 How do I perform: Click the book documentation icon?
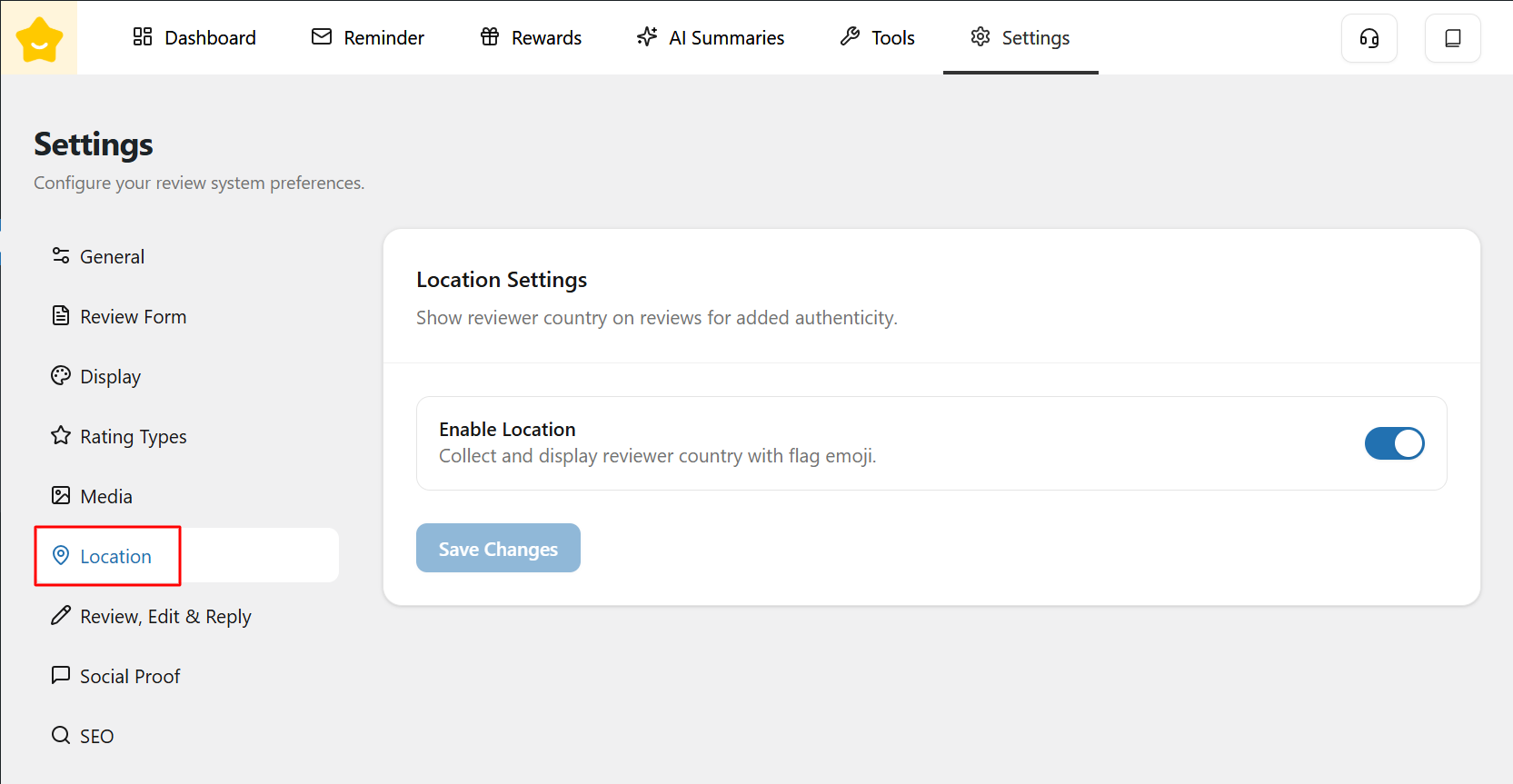tap(1452, 38)
